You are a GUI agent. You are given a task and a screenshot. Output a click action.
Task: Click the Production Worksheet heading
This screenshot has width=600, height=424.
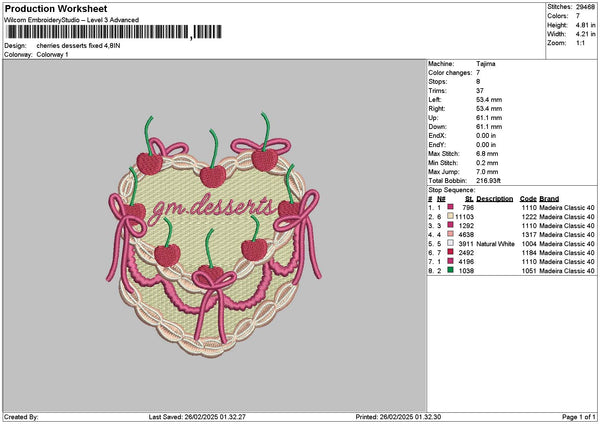pos(55,9)
